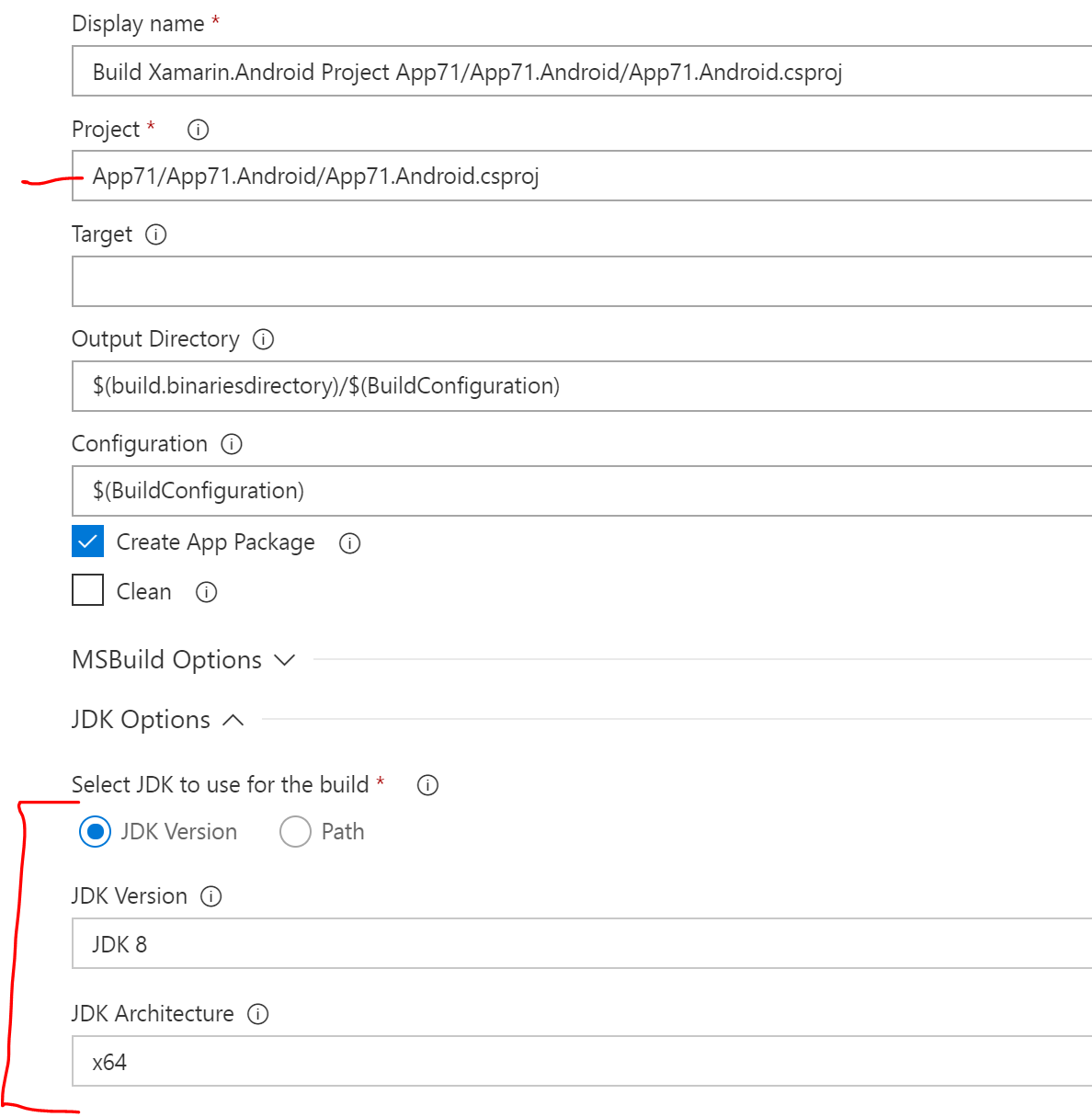The image size is (1092, 1117).
Task: Click the Project field info icon
Action: point(198,130)
